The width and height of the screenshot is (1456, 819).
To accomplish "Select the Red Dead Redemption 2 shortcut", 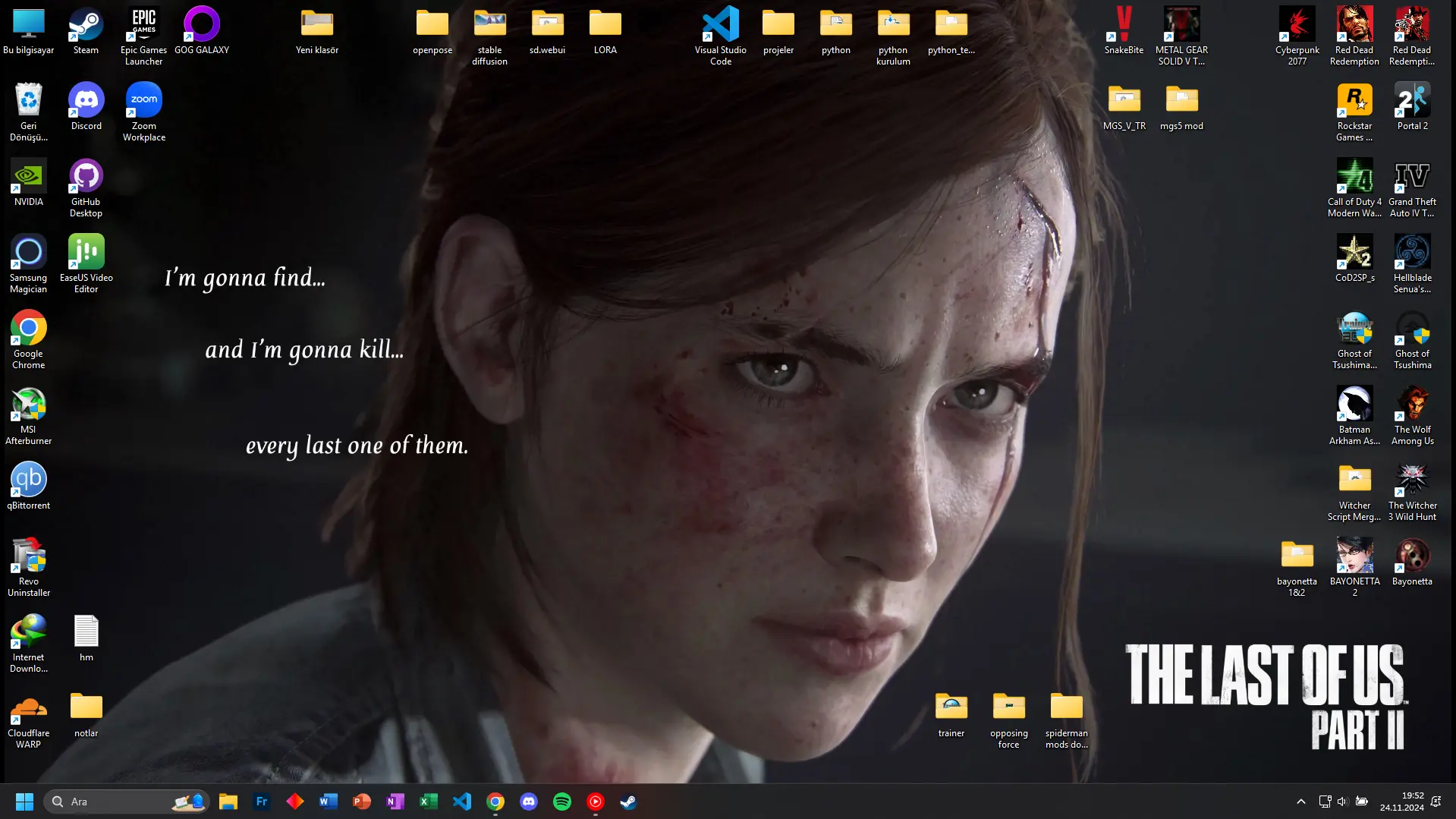I will (1412, 36).
